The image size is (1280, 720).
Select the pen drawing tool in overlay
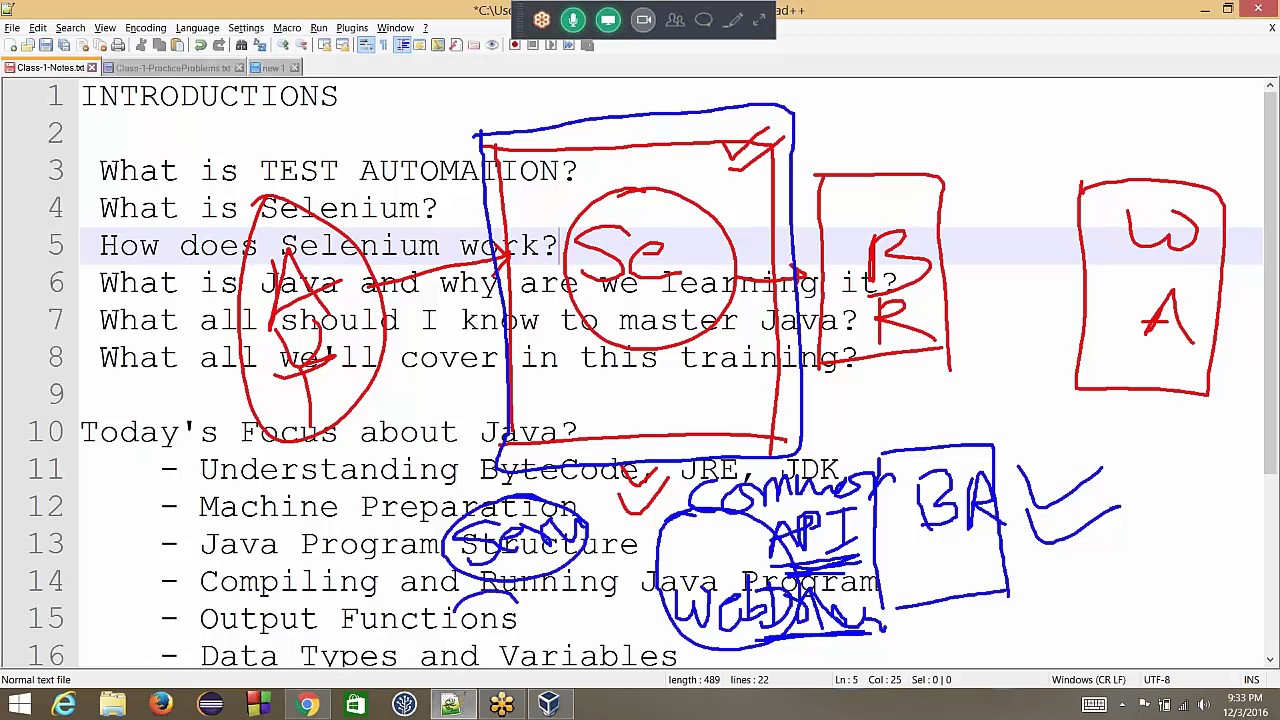pos(733,19)
